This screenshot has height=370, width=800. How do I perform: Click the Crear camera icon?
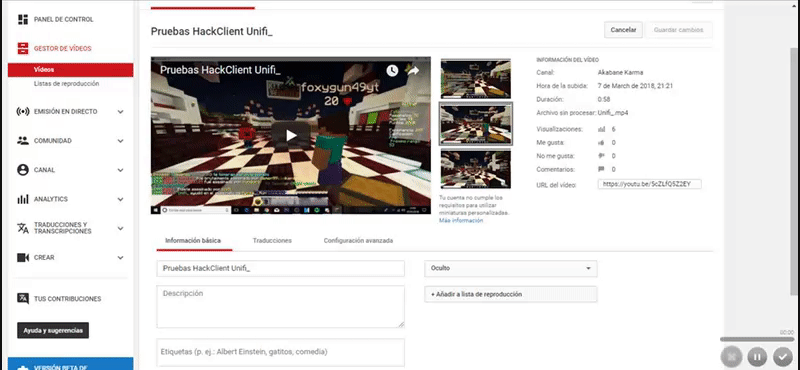click(22, 258)
